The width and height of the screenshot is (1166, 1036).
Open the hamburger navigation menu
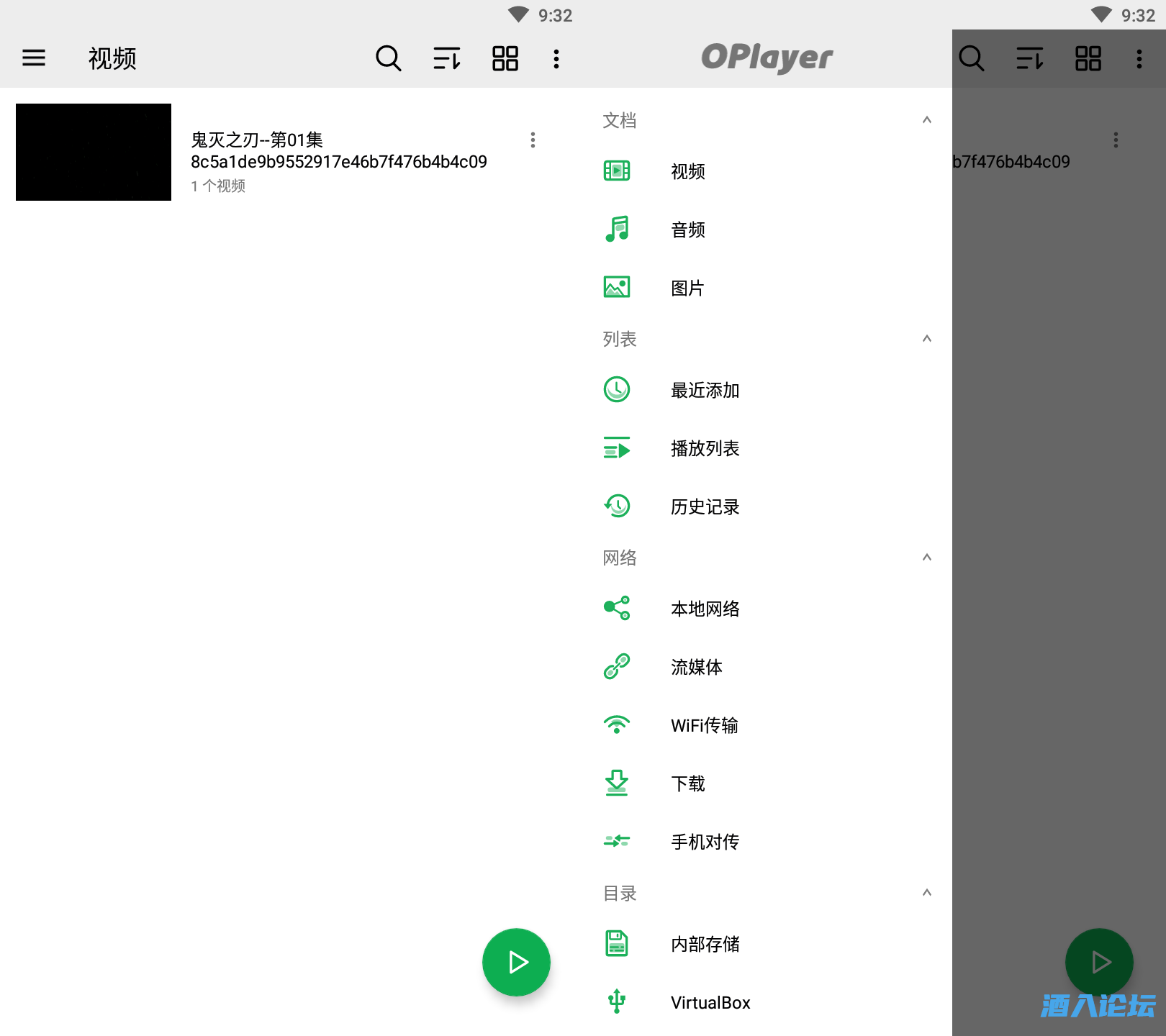tap(34, 58)
